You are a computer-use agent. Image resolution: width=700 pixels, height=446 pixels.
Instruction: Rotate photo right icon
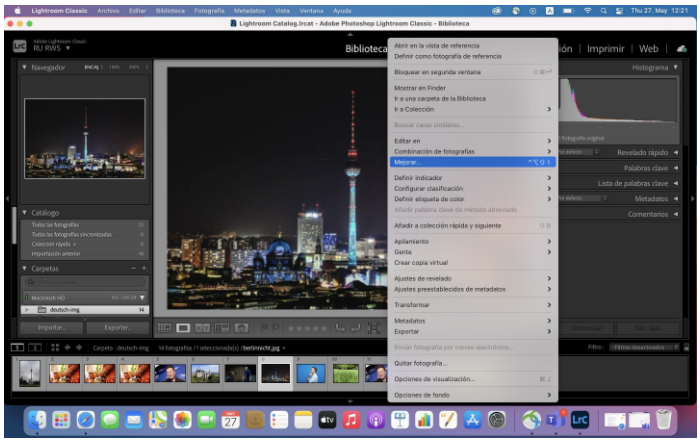356,328
